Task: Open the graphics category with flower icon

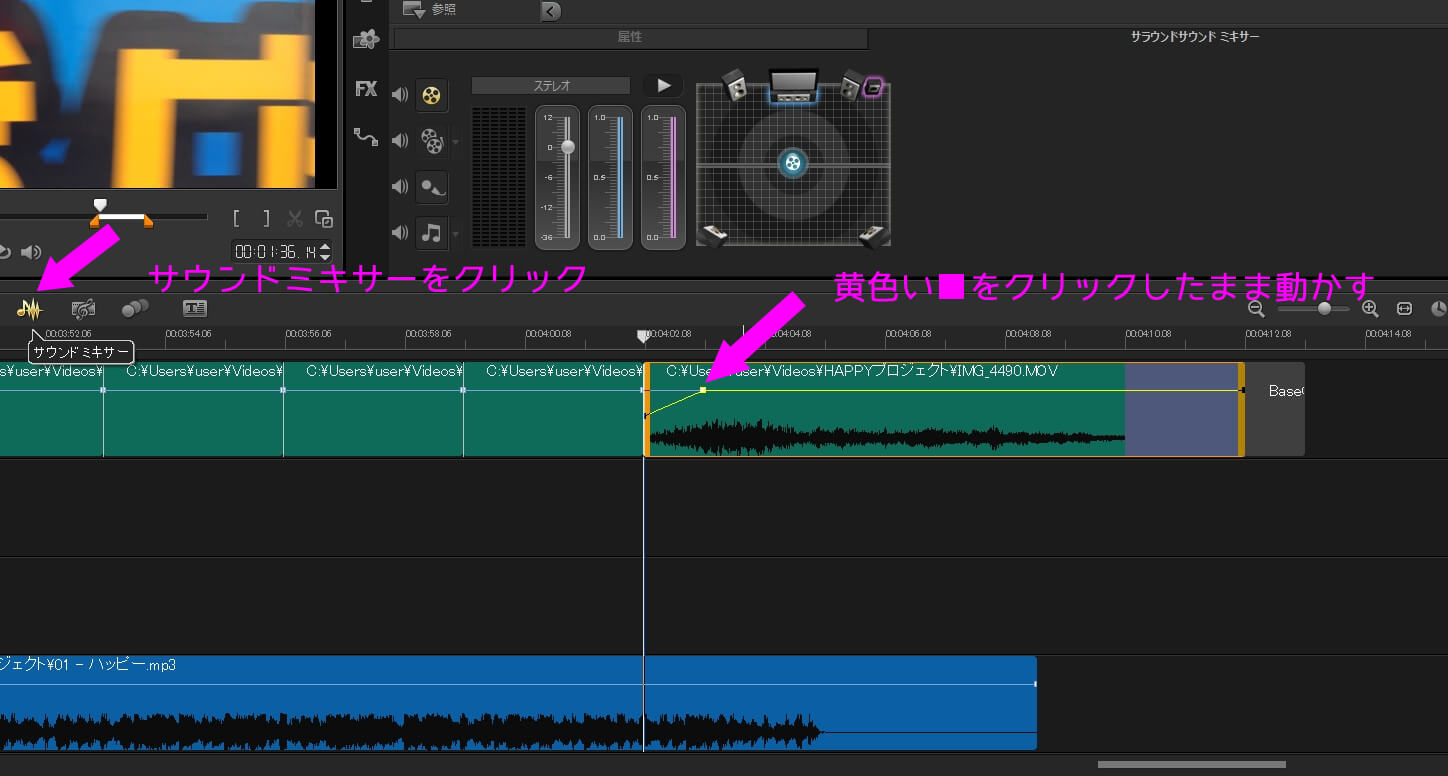Action: coord(366,40)
